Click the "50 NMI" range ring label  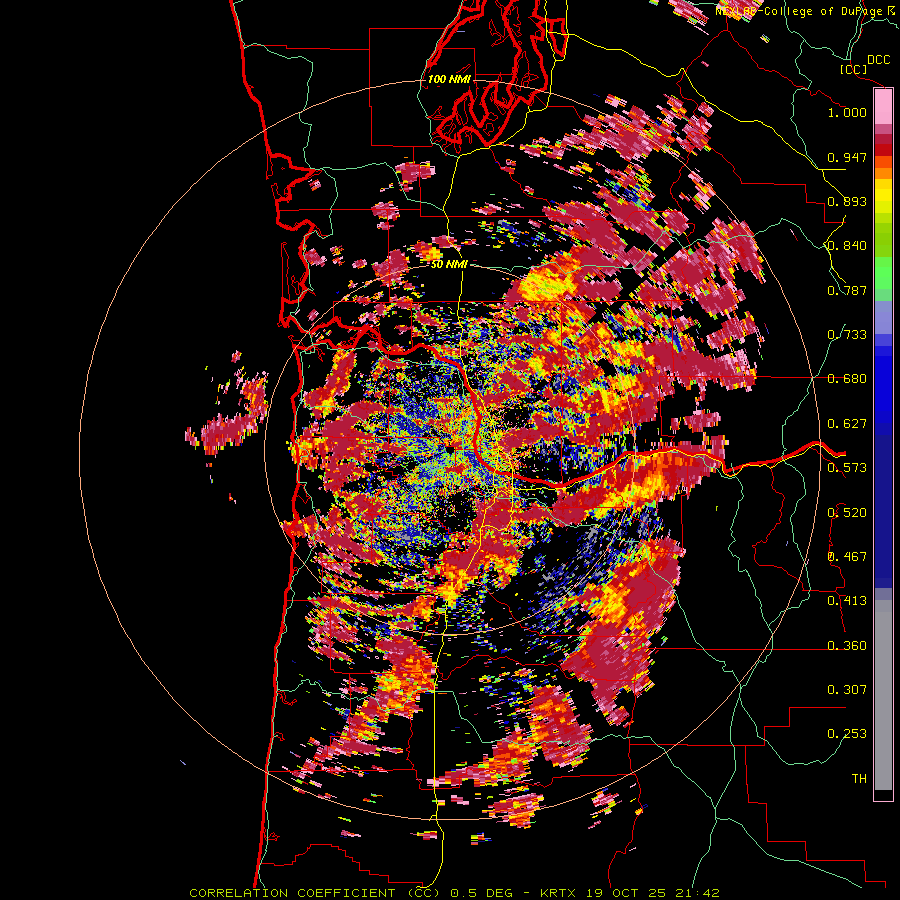[x=449, y=264]
